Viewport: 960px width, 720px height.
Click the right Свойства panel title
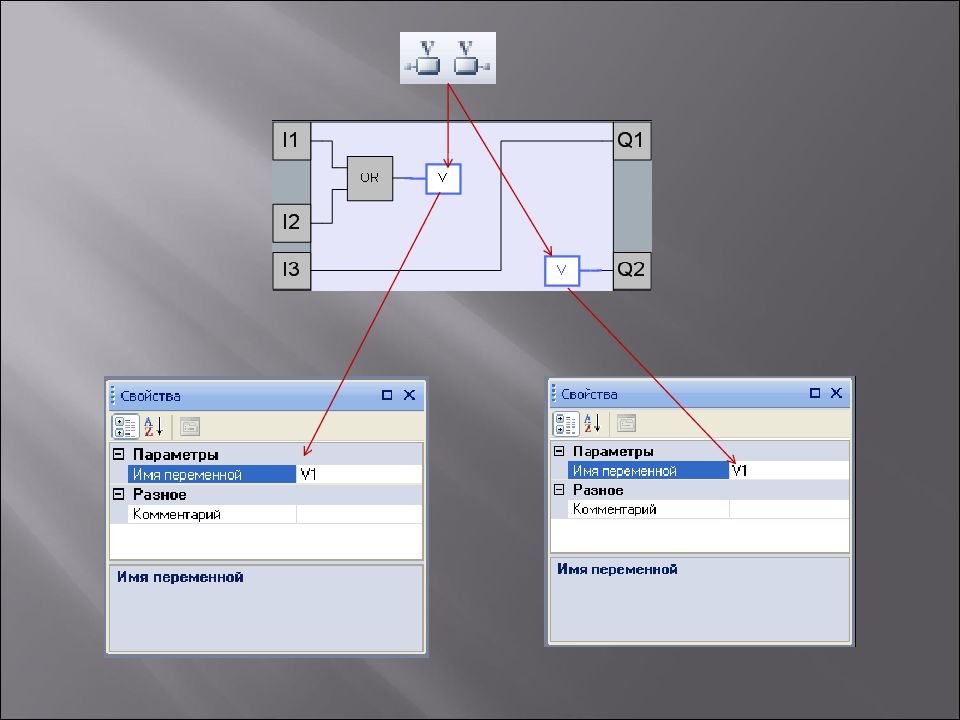pos(589,394)
